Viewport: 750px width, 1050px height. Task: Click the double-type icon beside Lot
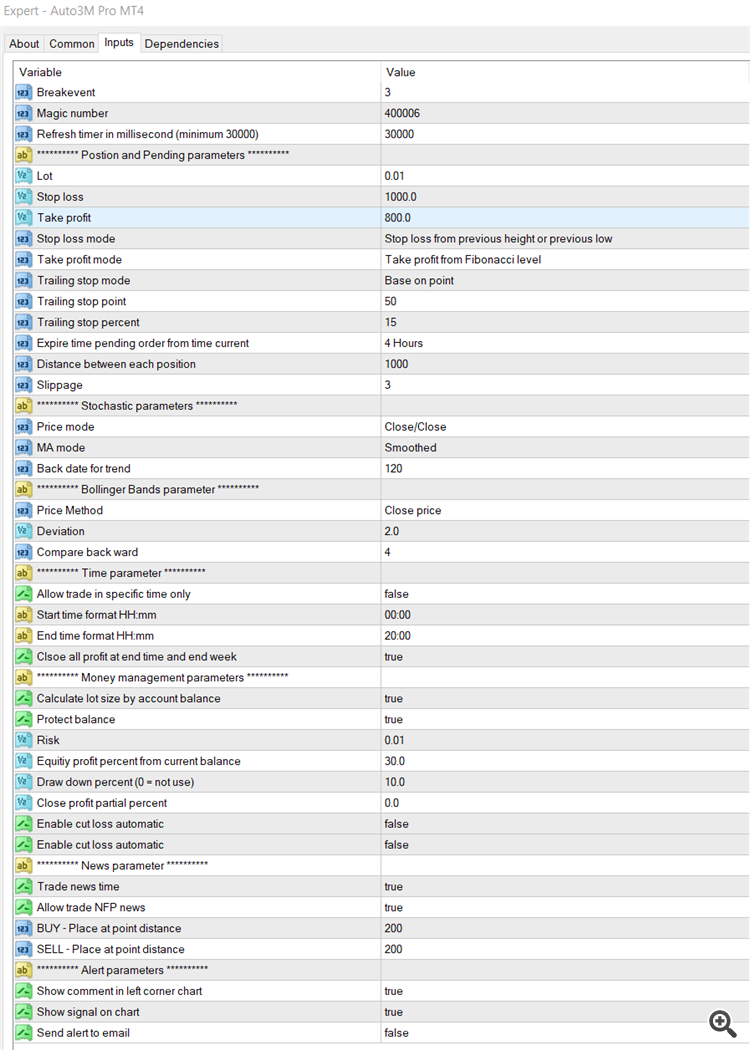[x=23, y=176]
